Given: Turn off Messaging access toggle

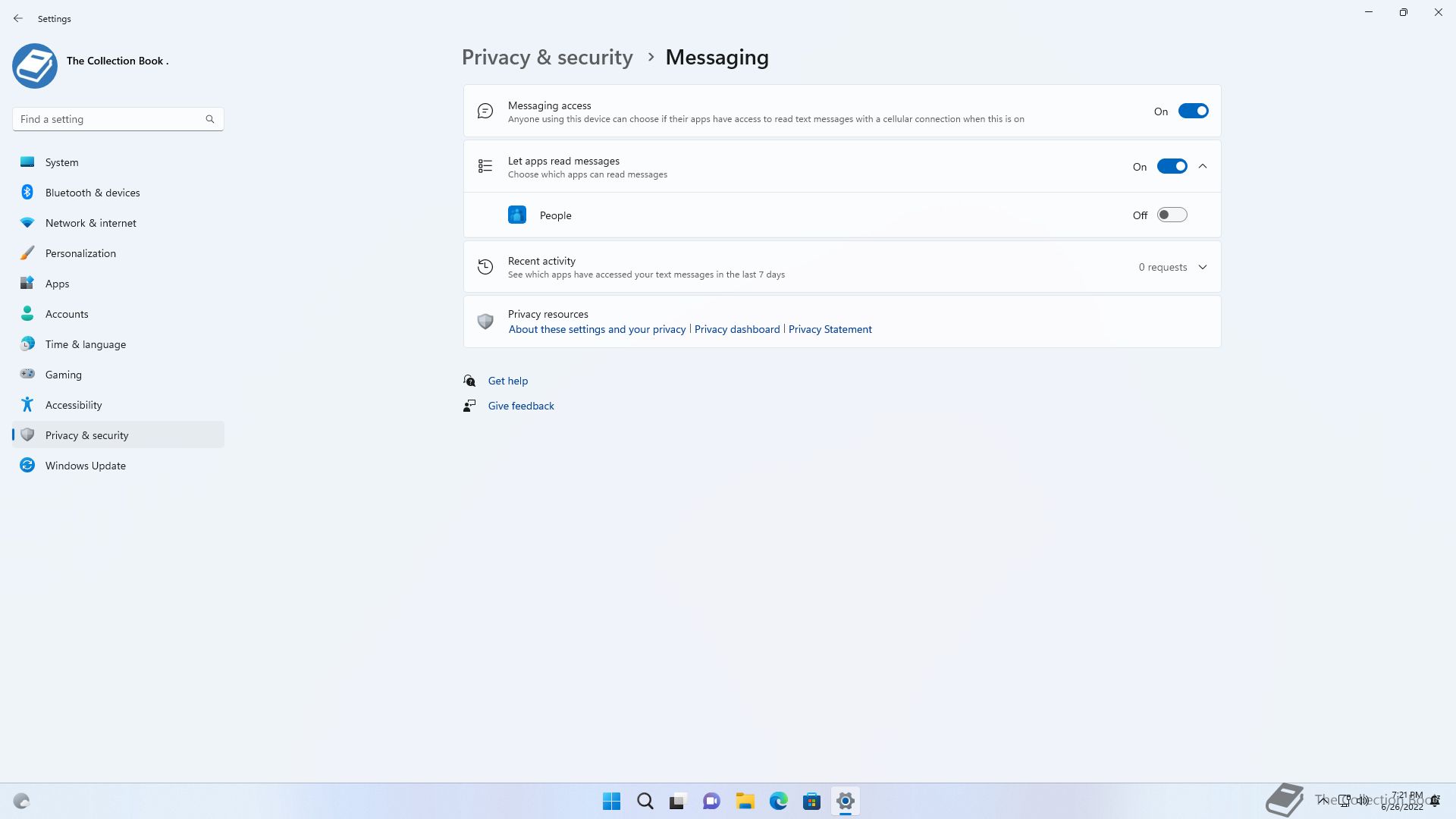Looking at the screenshot, I should 1193,111.
